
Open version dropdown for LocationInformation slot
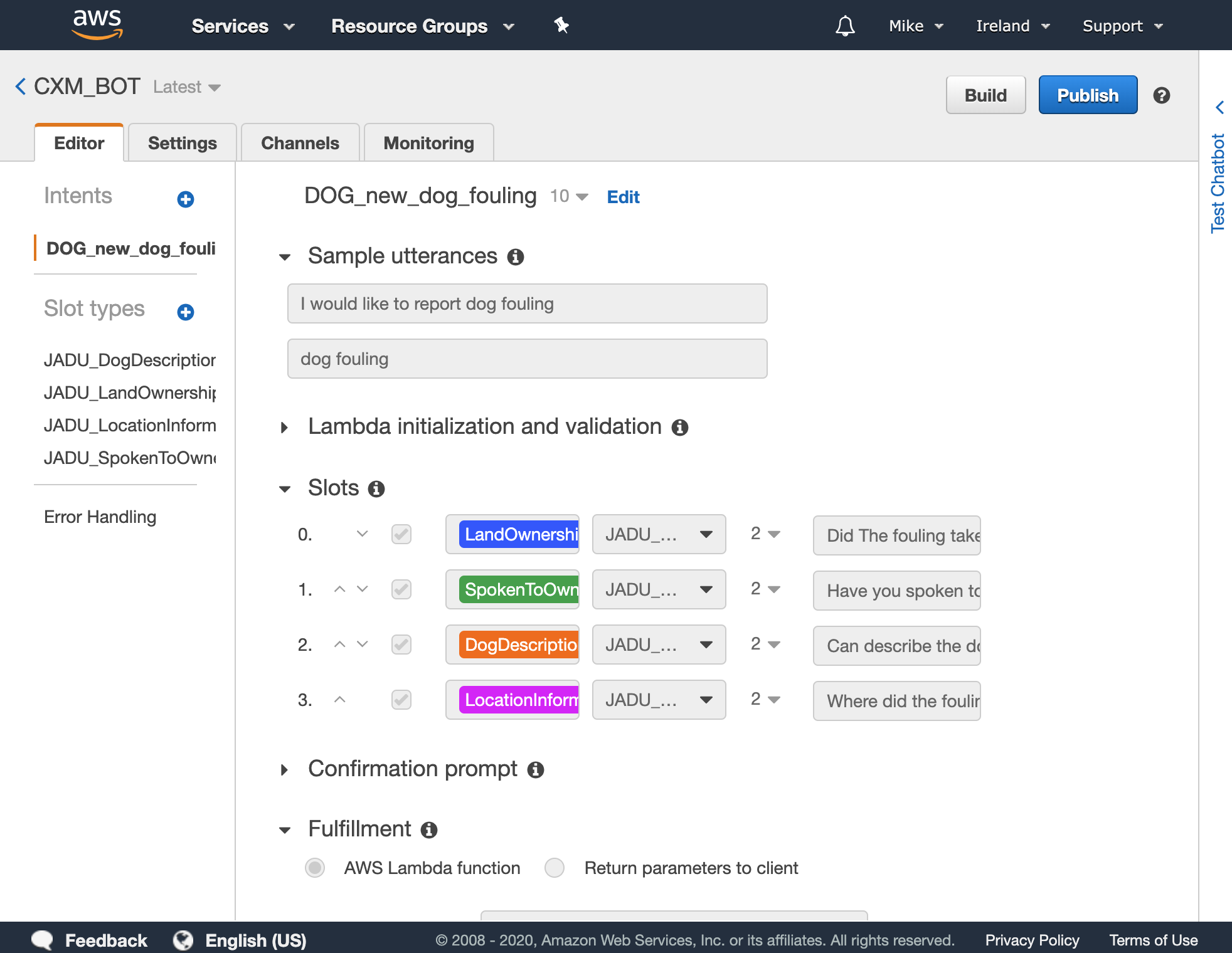coord(765,699)
